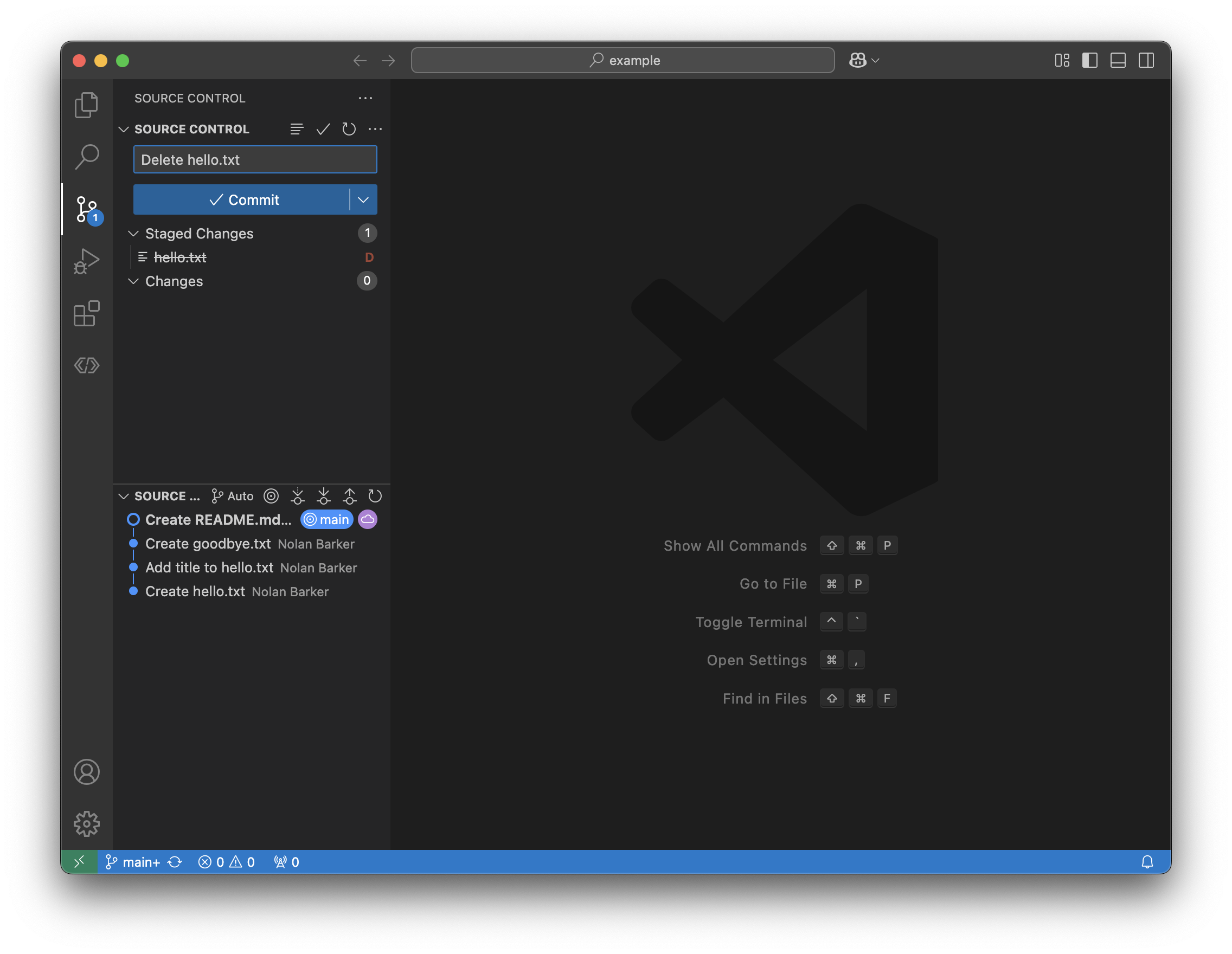Click the Pull icon in graph toolbar
This screenshot has width=1232, height=954.
point(323,496)
